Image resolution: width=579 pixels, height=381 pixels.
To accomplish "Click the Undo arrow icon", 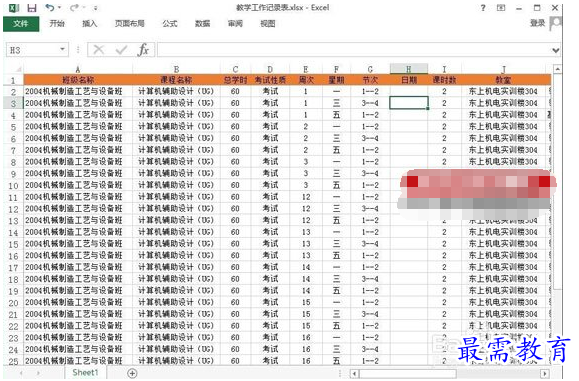I will click(x=50, y=7).
